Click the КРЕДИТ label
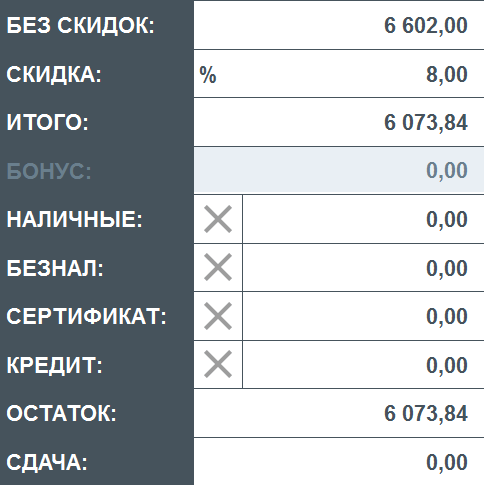Viewport: 484px width, 485px height. [x=54, y=365]
